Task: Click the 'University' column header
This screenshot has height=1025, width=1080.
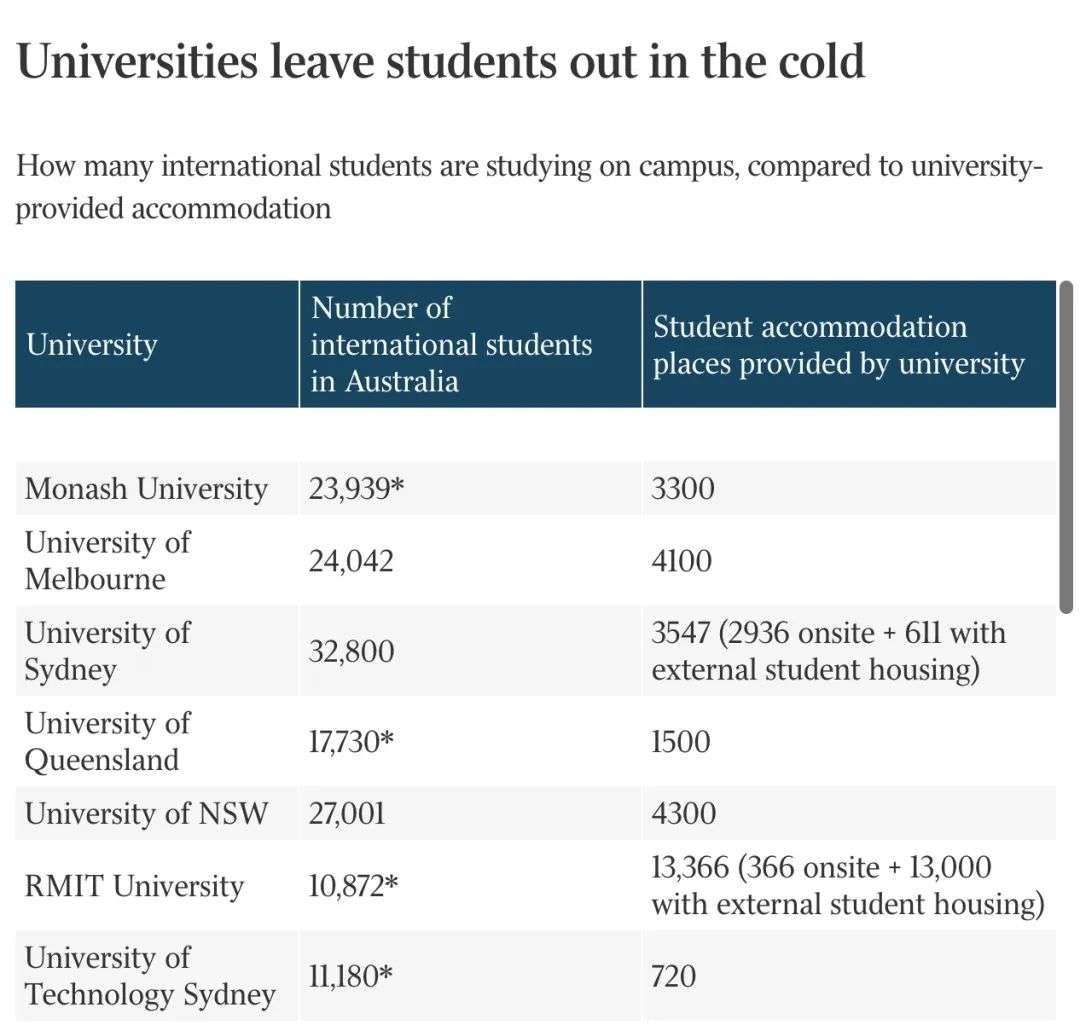Action: click(x=91, y=345)
